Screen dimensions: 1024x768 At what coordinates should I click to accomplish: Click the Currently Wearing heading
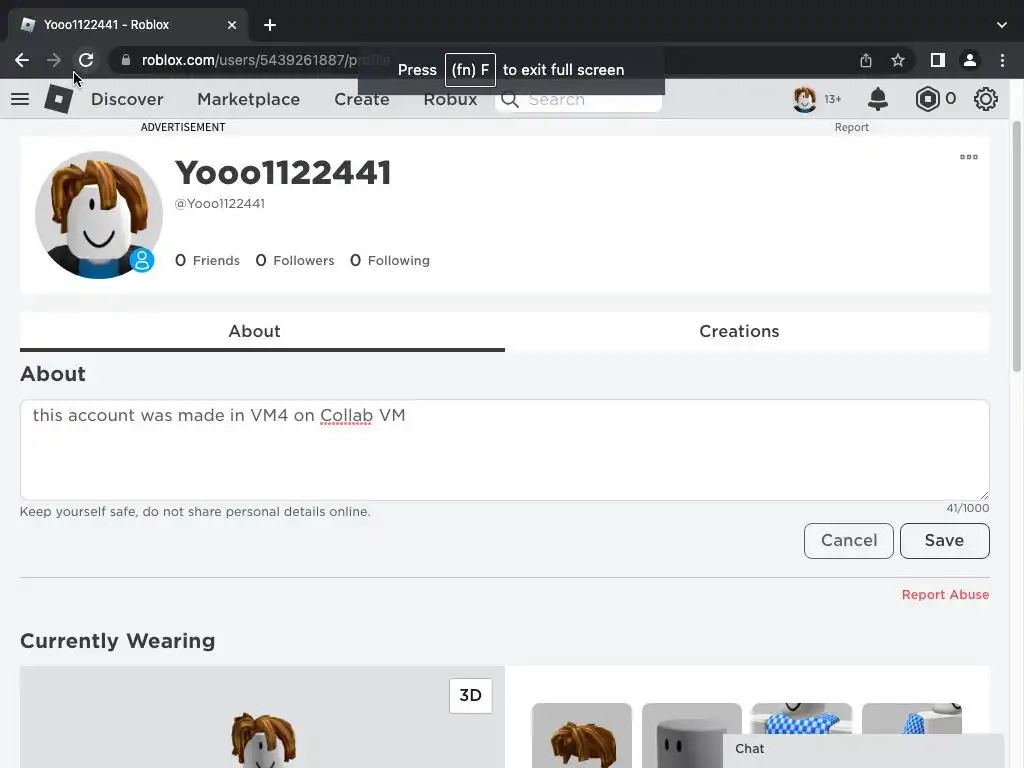coord(118,641)
